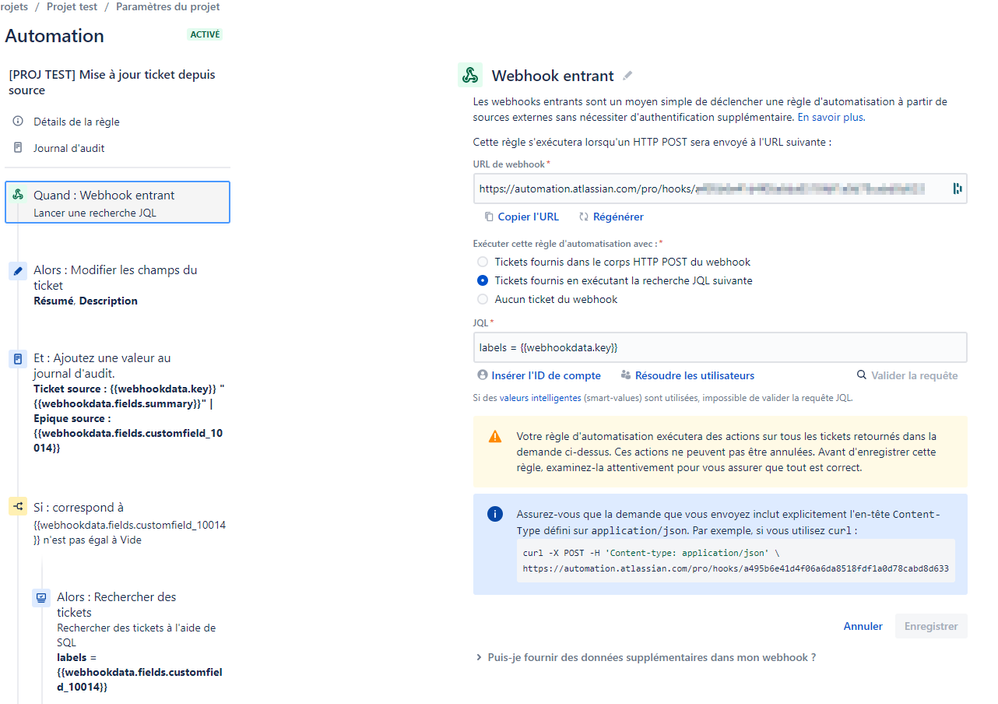Click Insérer l'ID de compte
The height and width of the screenshot is (704, 998).
(545, 376)
